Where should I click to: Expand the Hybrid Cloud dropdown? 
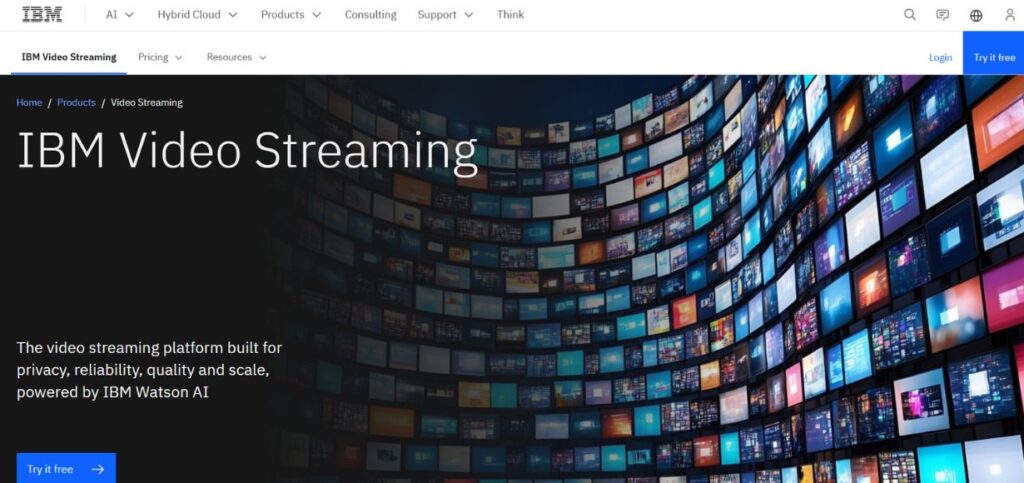[x=197, y=14]
